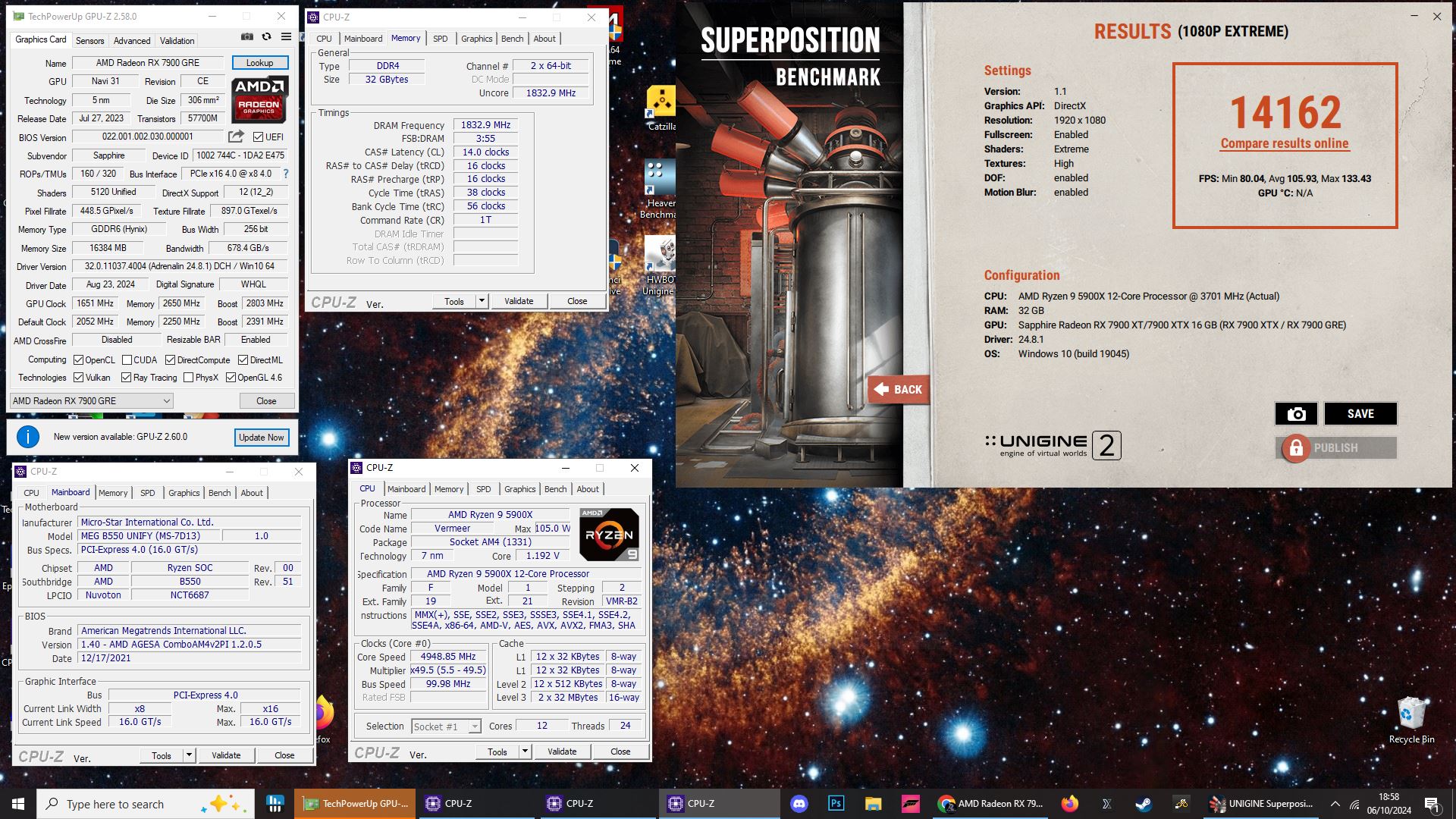Image resolution: width=1456 pixels, height=819 pixels.
Task: Click the lock icon on Publish button
Action: pyautogui.click(x=1296, y=448)
